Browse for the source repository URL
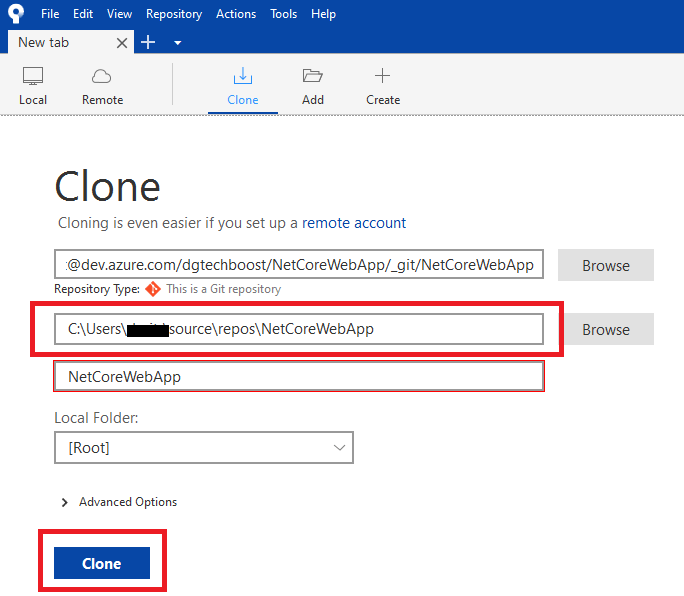The image size is (684, 596). coord(605,266)
